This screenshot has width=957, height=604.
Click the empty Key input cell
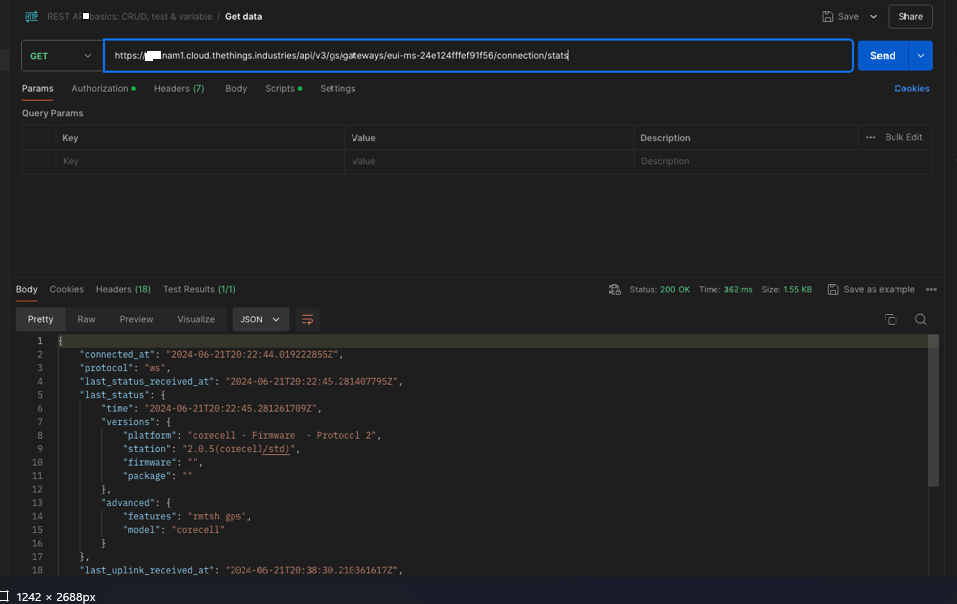pyautogui.click(x=200, y=161)
